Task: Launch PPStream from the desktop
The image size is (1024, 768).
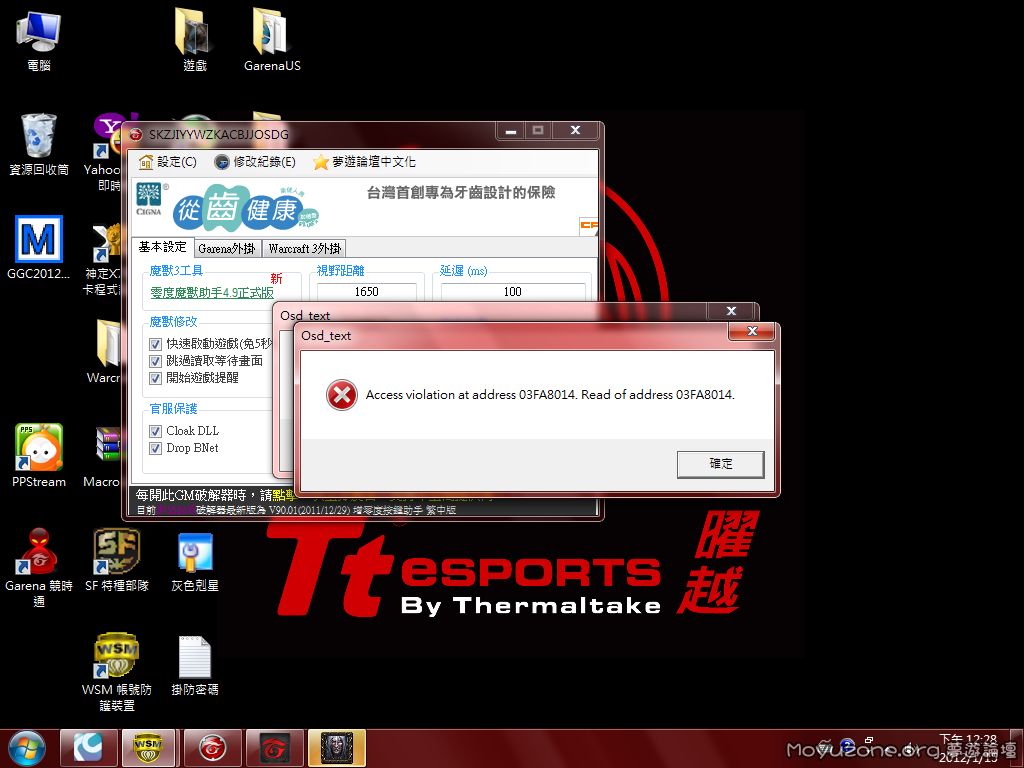Action: pos(39,456)
